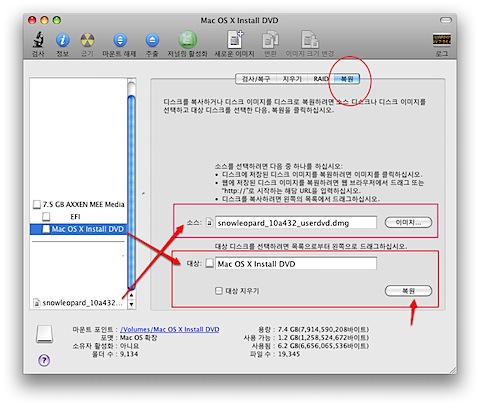
Task: Toggle the Erase Destination (대상 지우기) checkbox
Action: 219,291
